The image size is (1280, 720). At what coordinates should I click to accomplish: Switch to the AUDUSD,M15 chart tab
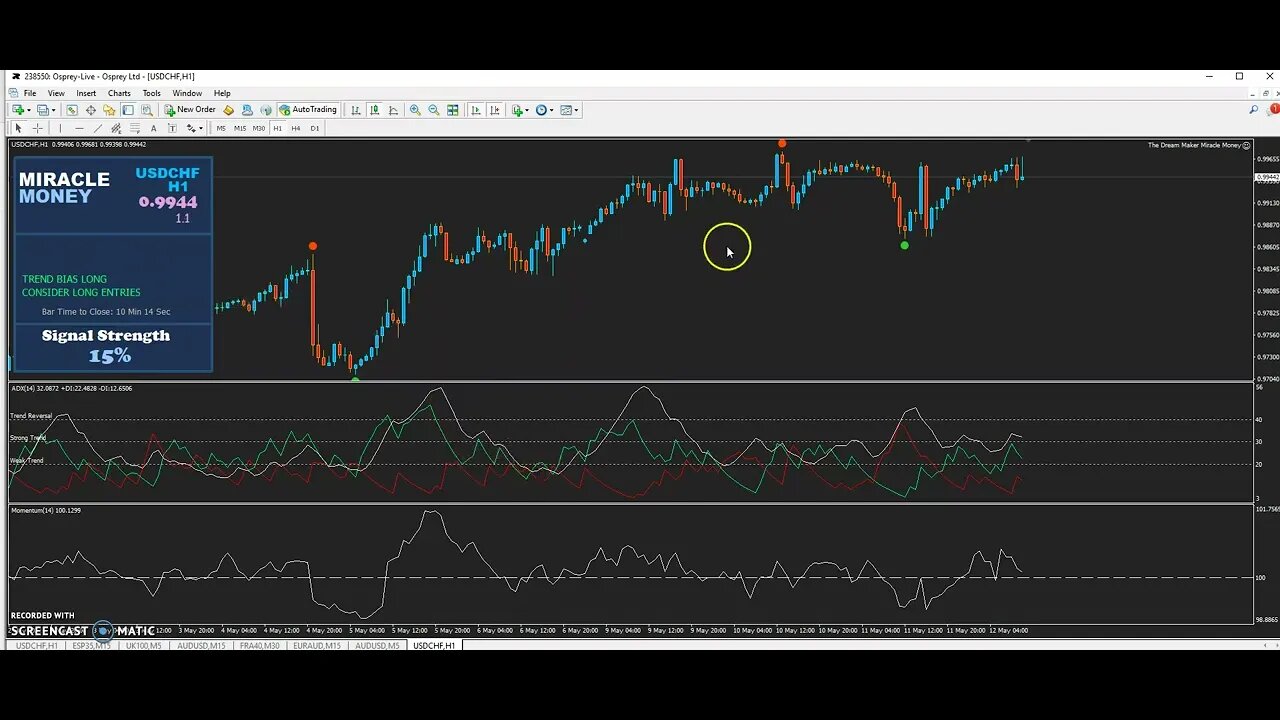point(201,646)
